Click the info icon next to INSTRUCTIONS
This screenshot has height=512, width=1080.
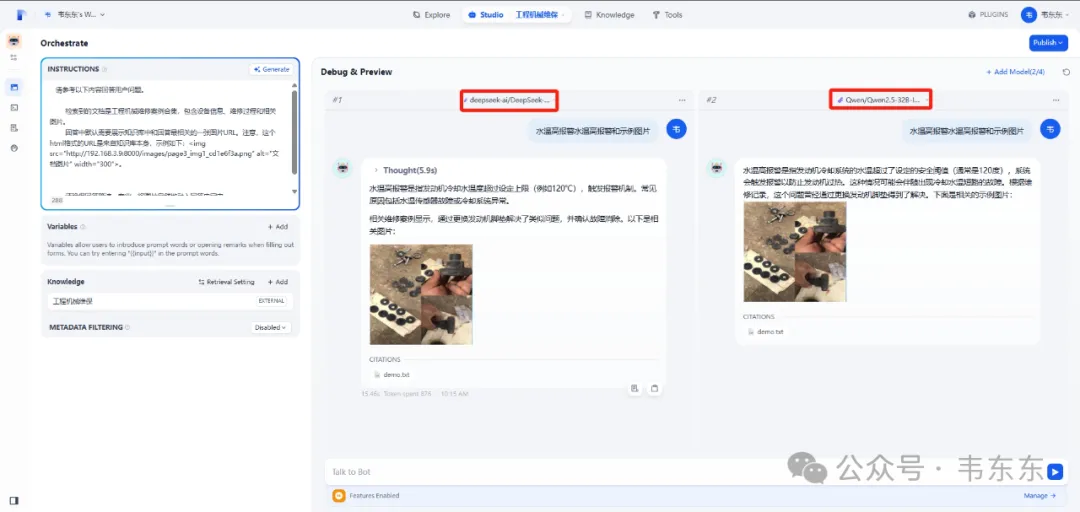click(x=105, y=70)
